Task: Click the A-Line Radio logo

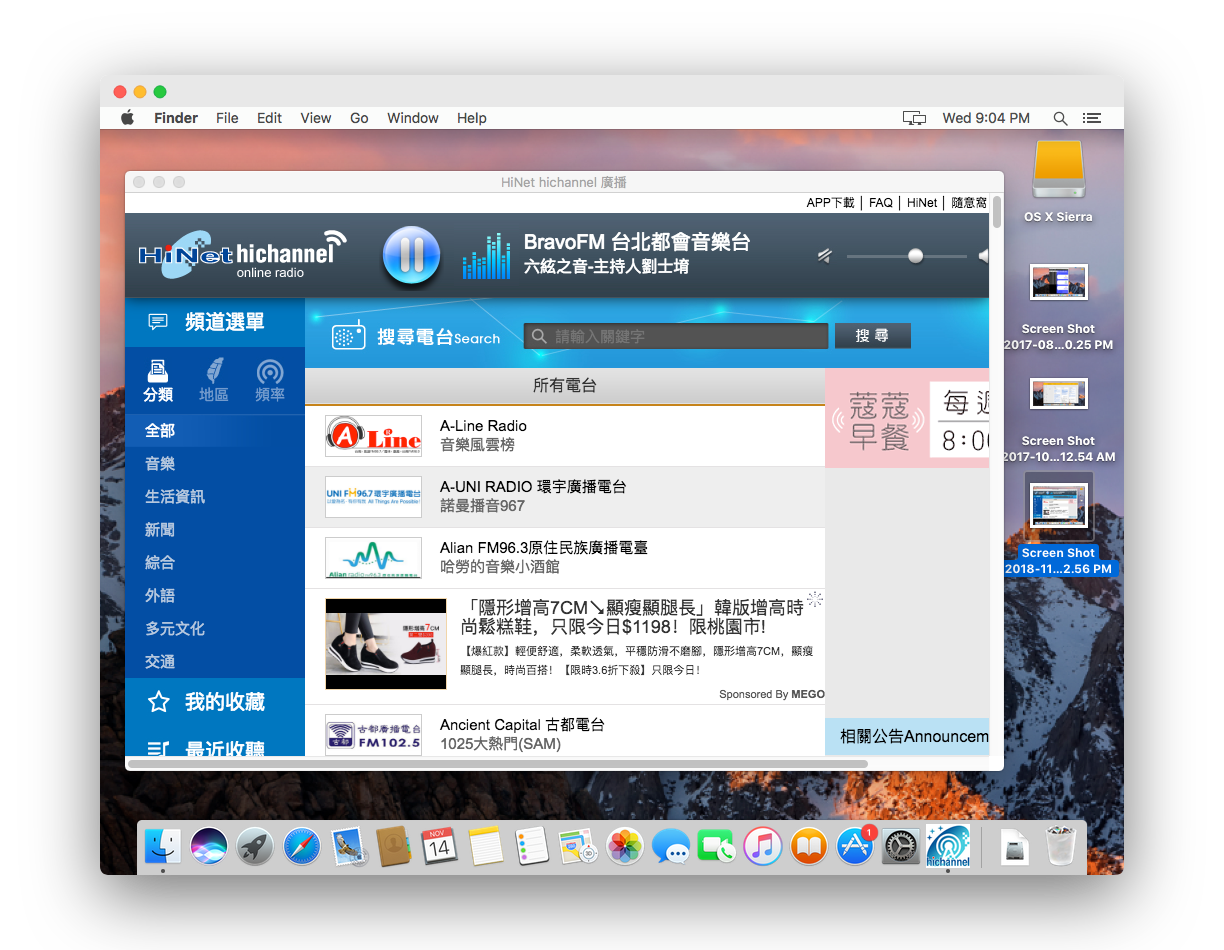Action: pyautogui.click(x=374, y=436)
